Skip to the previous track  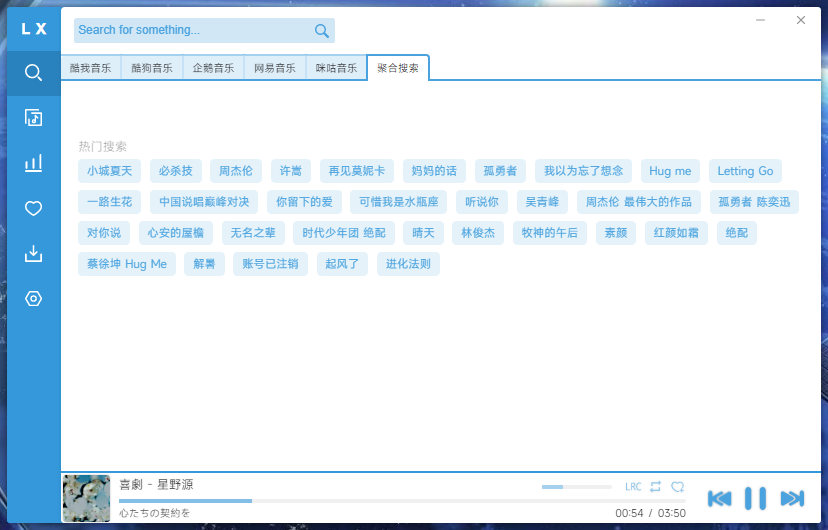click(719, 498)
